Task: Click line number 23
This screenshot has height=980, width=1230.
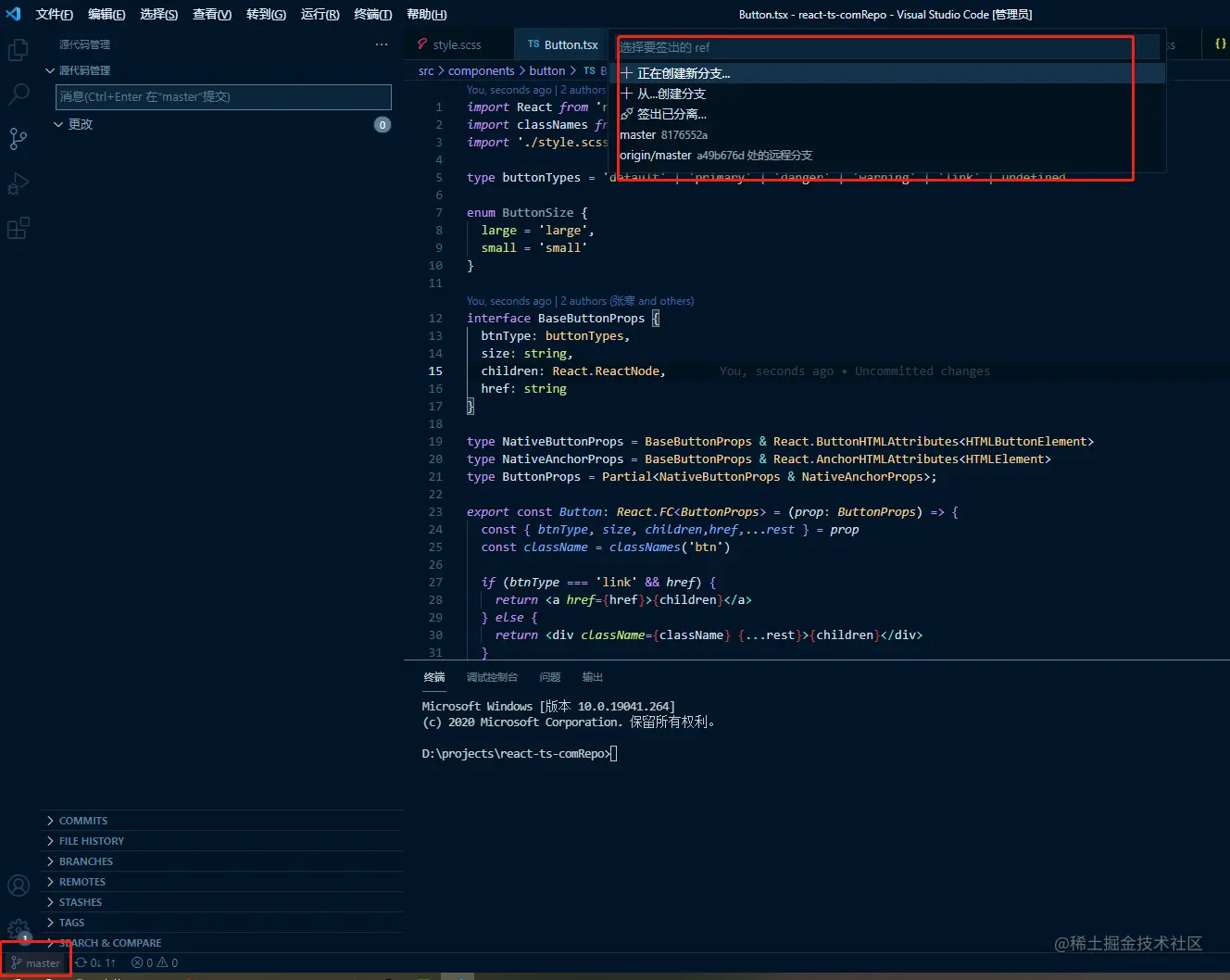Action: (x=435, y=511)
